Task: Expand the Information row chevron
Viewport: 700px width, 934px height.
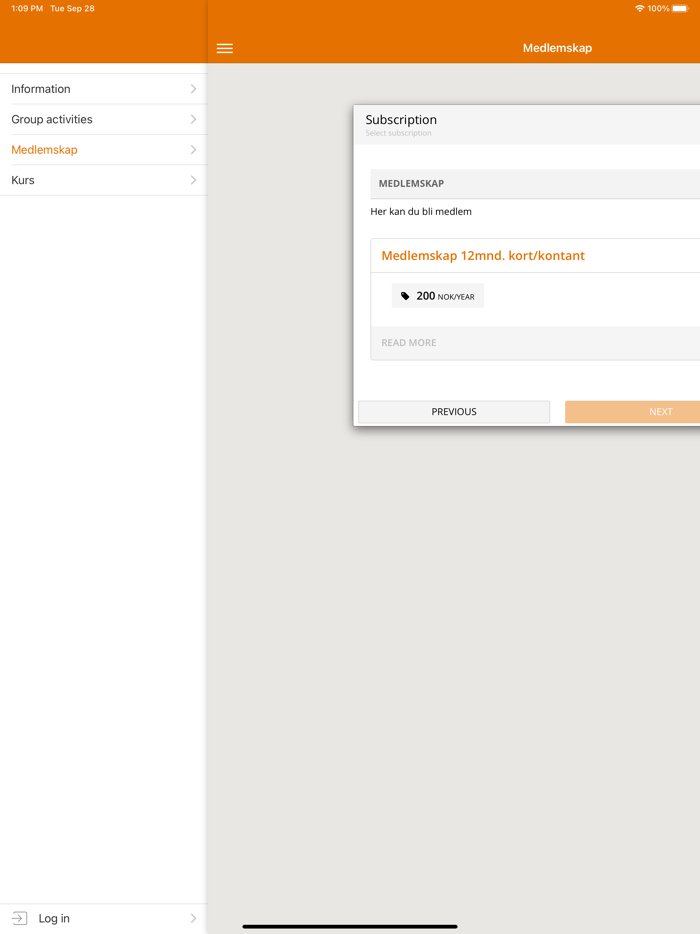Action: [x=193, y=89]
